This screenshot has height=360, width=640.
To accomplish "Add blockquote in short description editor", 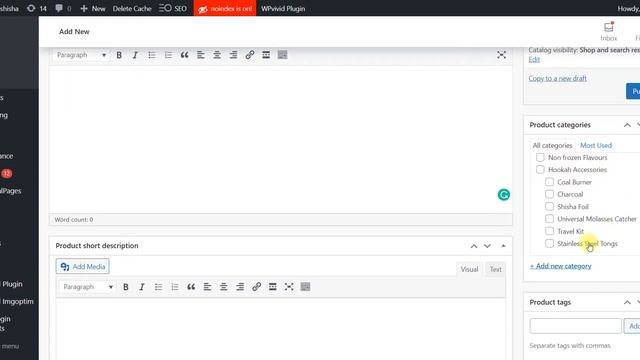I will pos(191,287).
